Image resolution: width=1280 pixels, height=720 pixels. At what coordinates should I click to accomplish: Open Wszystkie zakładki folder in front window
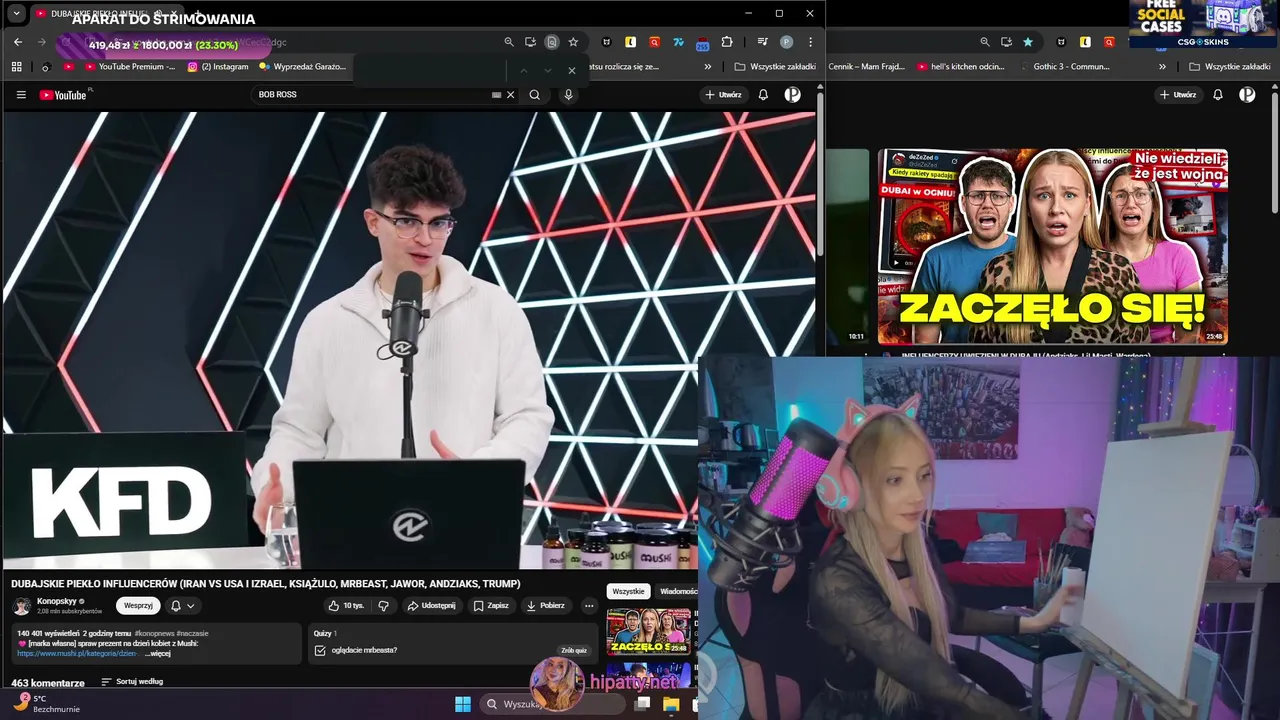[775, 67]
